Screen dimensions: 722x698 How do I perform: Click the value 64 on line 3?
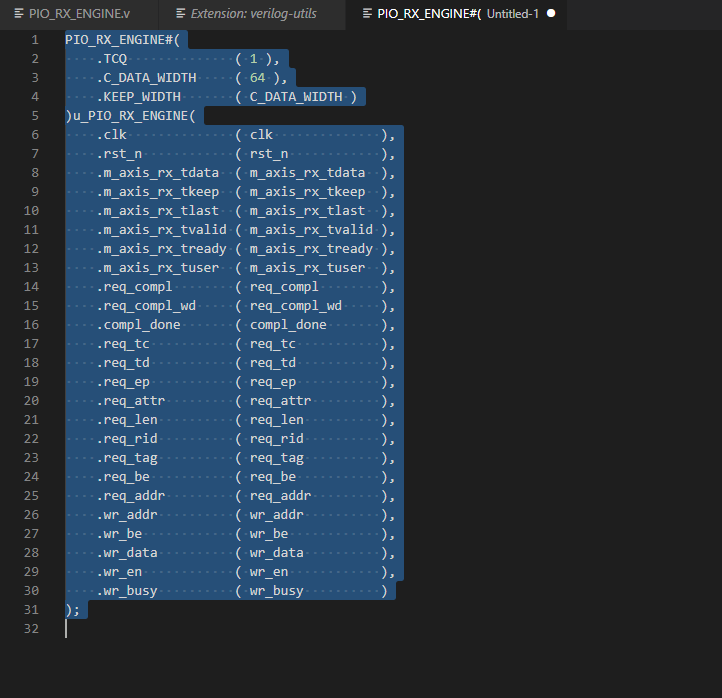coord(257,78)
